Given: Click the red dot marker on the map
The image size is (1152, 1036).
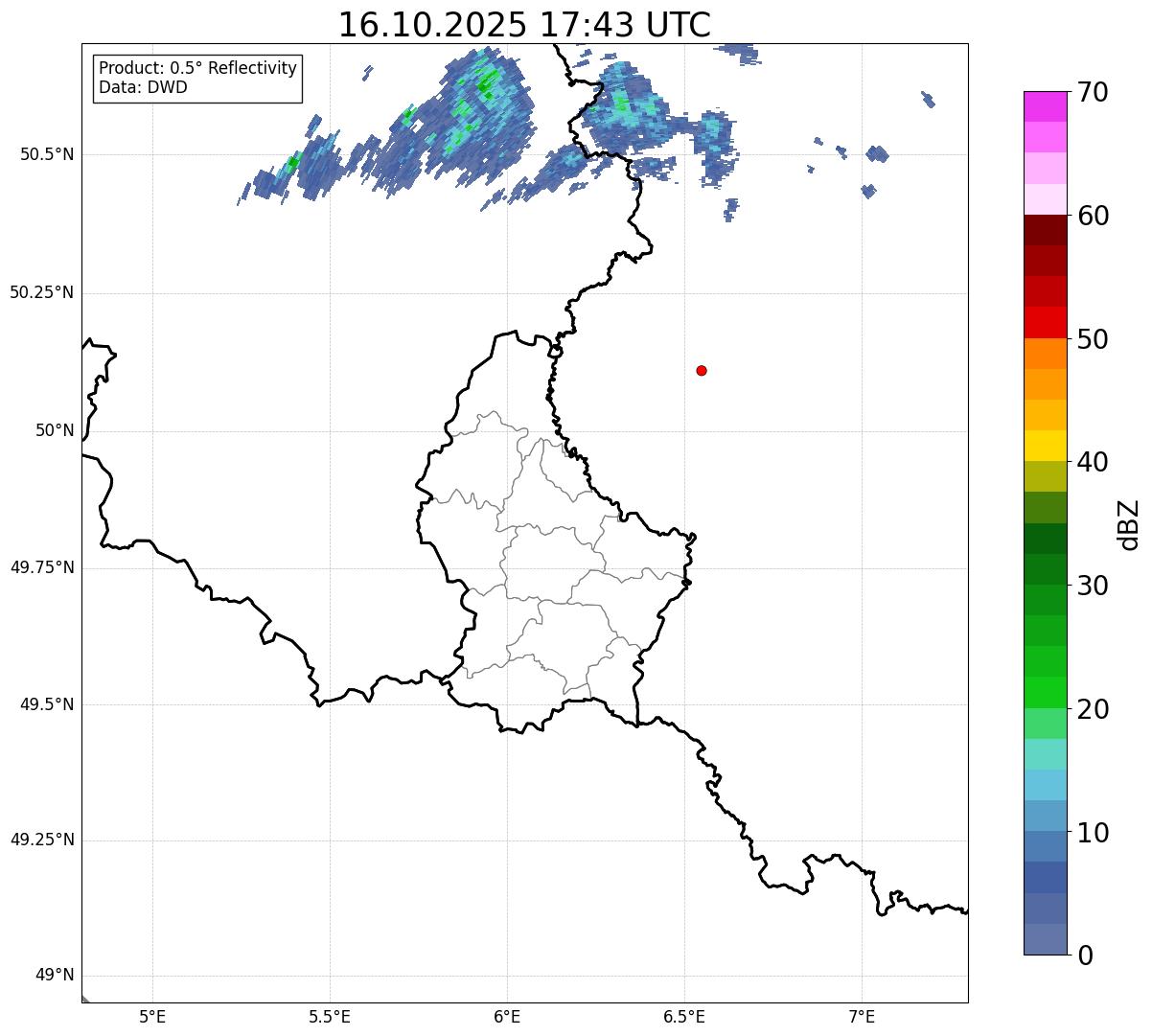Looking at the screenshot, I should coord(702,370).
